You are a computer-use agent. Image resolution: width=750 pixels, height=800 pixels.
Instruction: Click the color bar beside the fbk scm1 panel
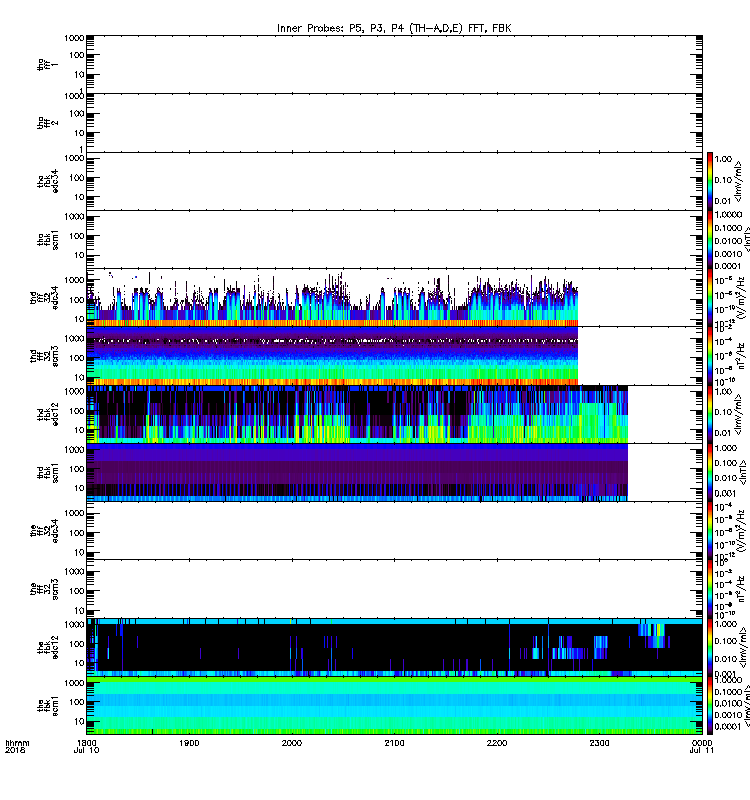pos(710,706)
